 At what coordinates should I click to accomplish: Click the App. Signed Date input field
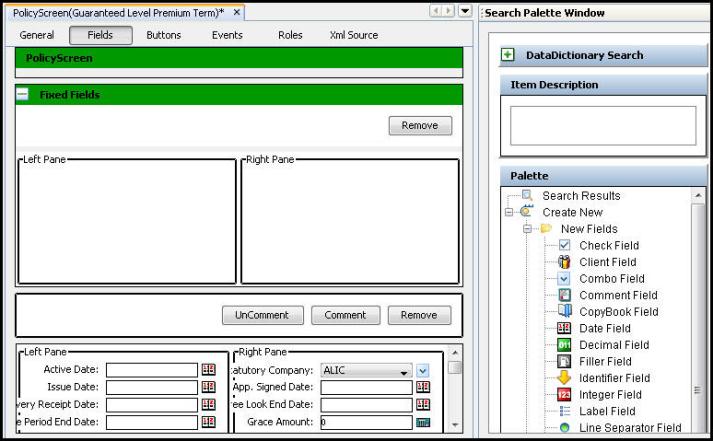[x=367, y=387]
